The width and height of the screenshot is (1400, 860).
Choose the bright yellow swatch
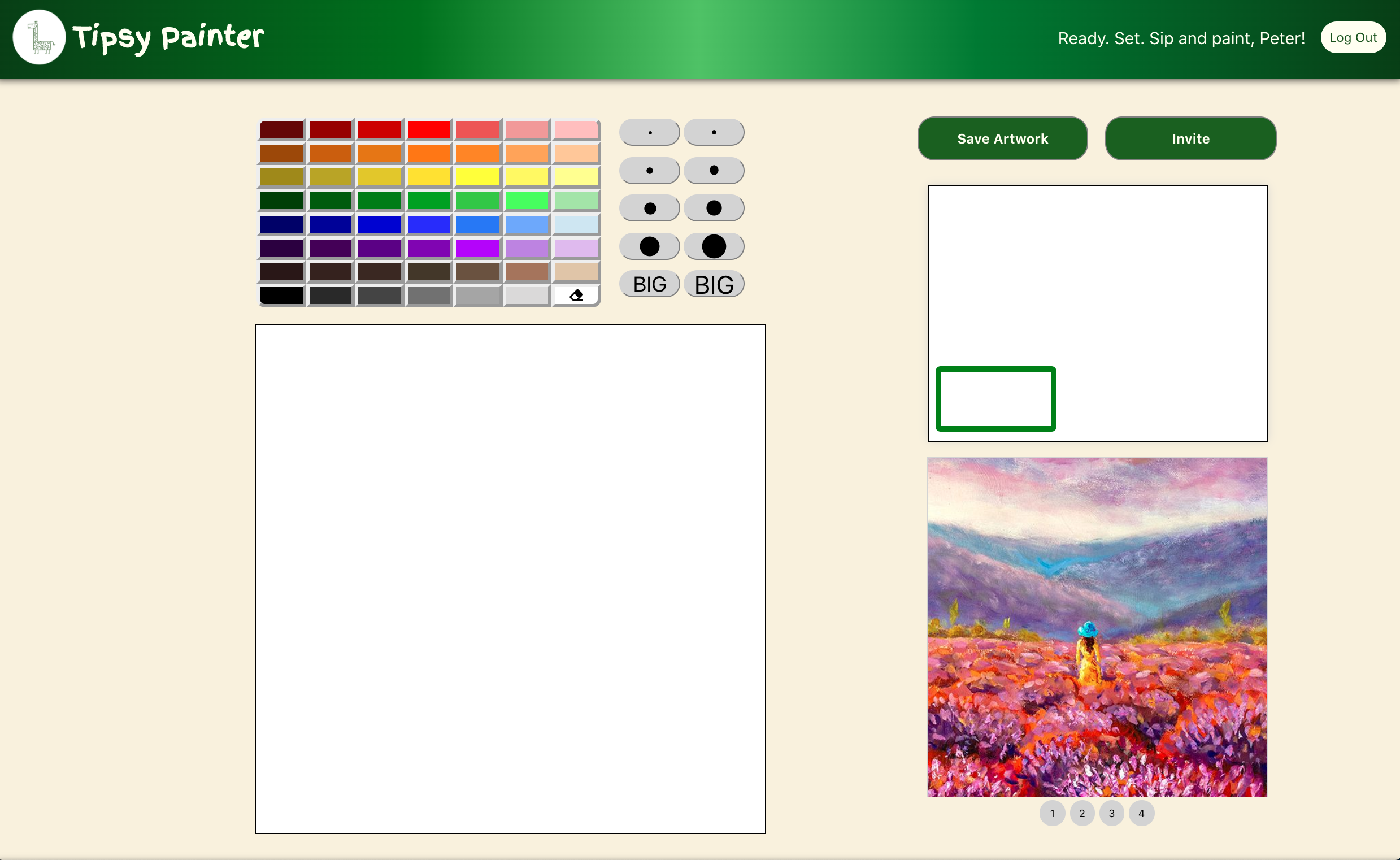477,177
